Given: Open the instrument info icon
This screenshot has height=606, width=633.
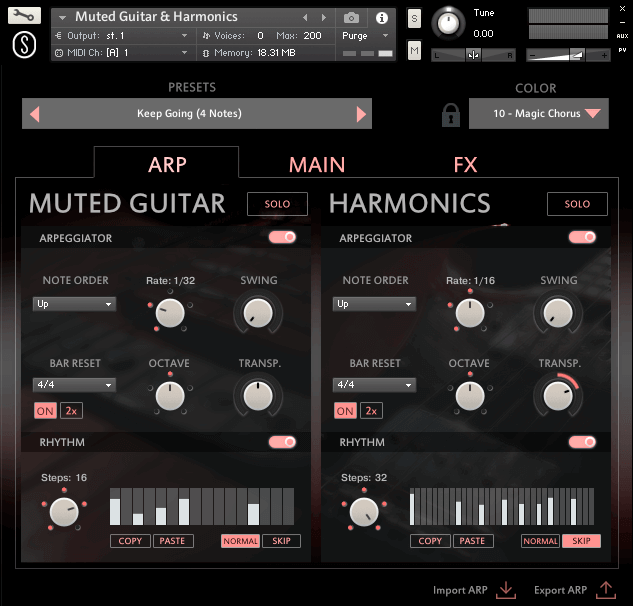Looking at the screenshot, I should tap(381, 18).
